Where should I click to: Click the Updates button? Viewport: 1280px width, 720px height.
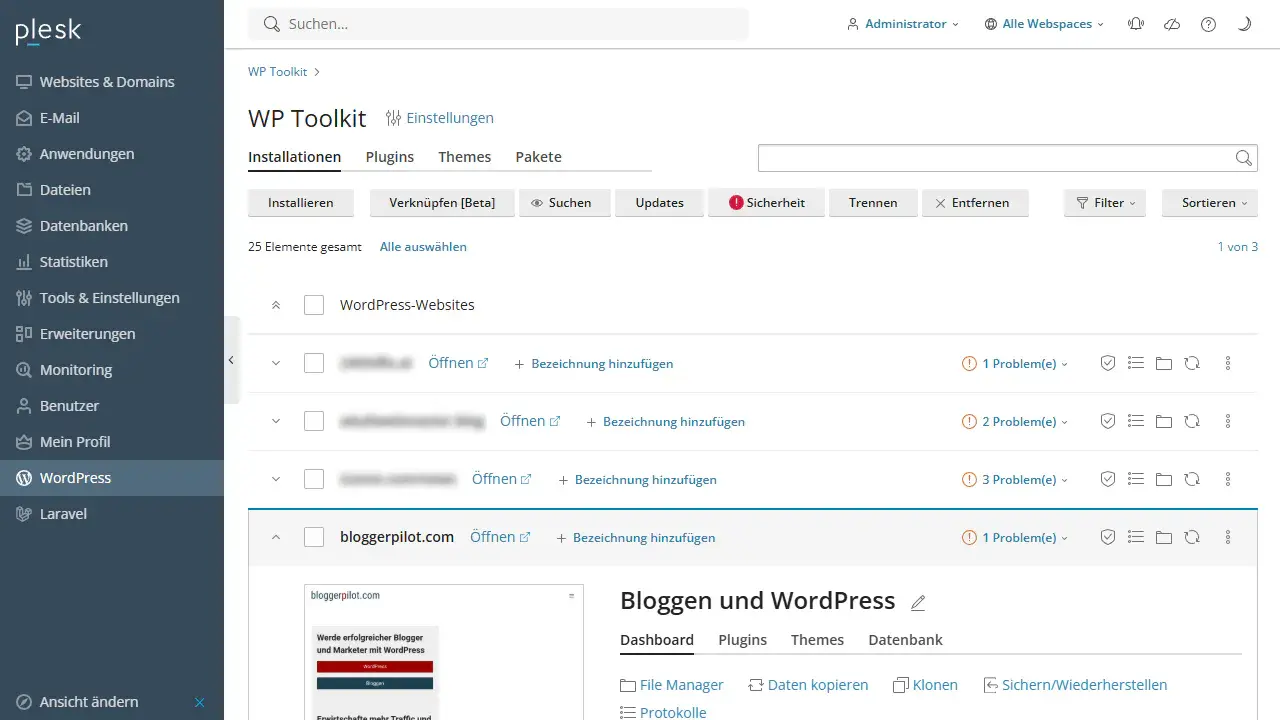click(x=660, y=203)
